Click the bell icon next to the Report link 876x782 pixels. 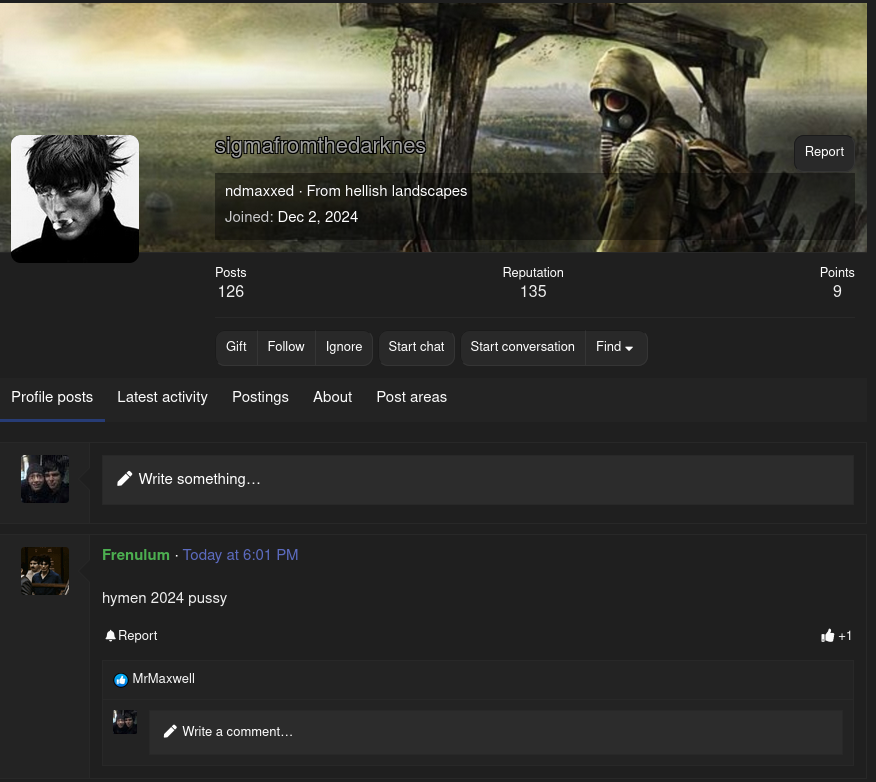[x=110, y=636]
